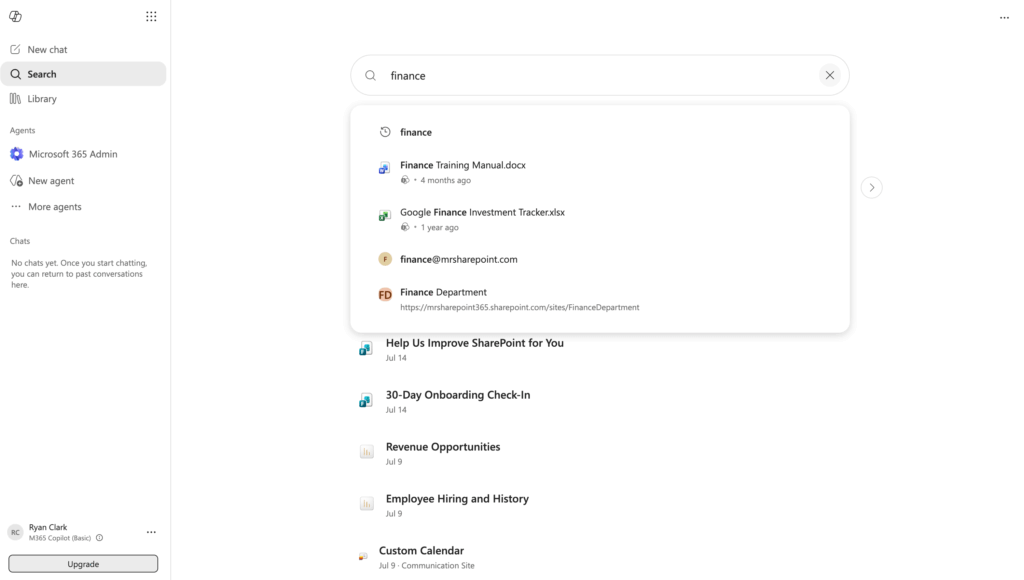Open Revenue Opportunities result
This screenshot has height=580, width=1024.
pos(443,447)
